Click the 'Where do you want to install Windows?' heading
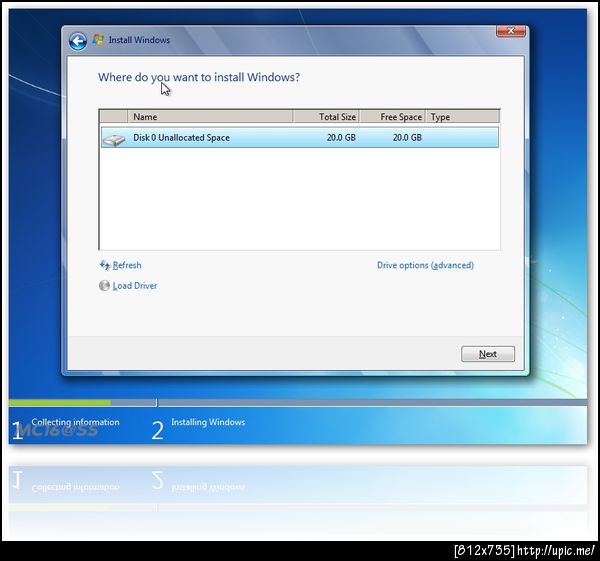 click(x=199, y=77)
